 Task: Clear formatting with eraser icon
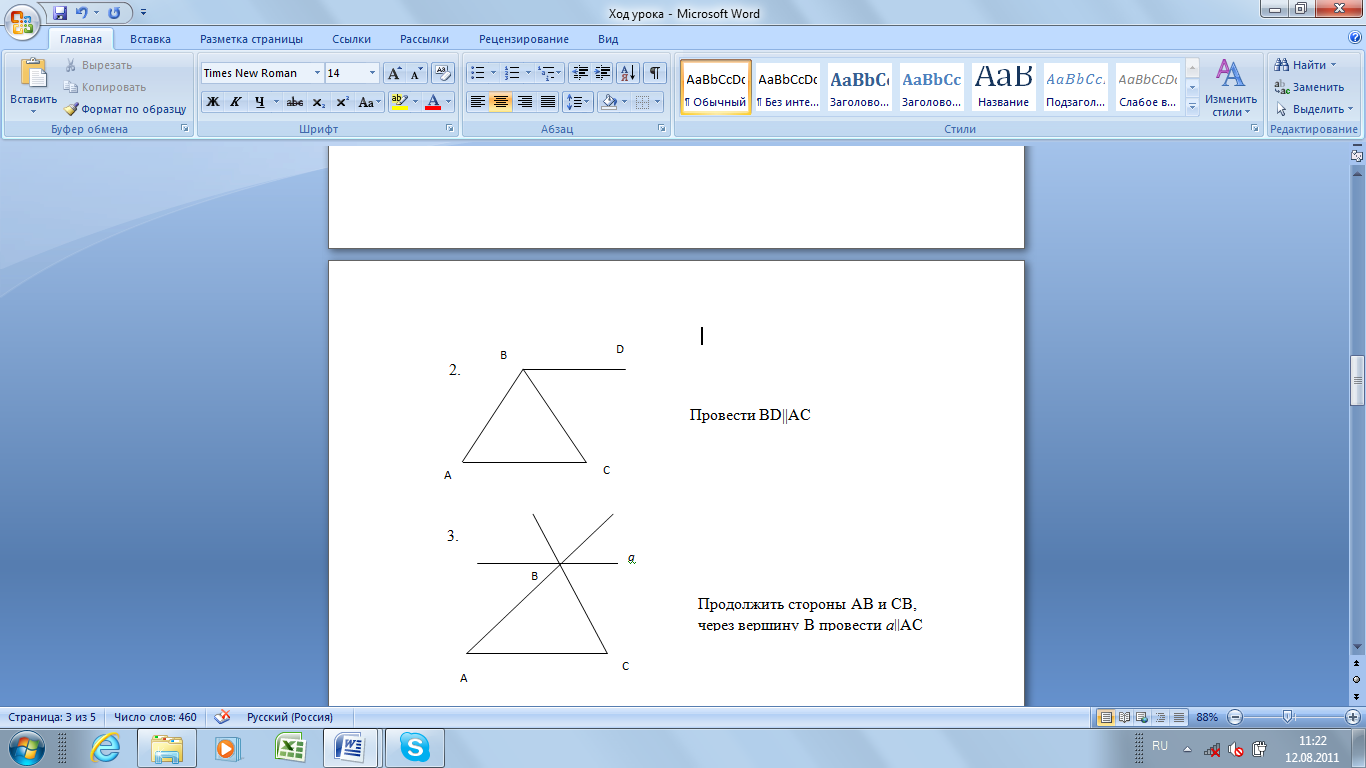tap(444, 73)
